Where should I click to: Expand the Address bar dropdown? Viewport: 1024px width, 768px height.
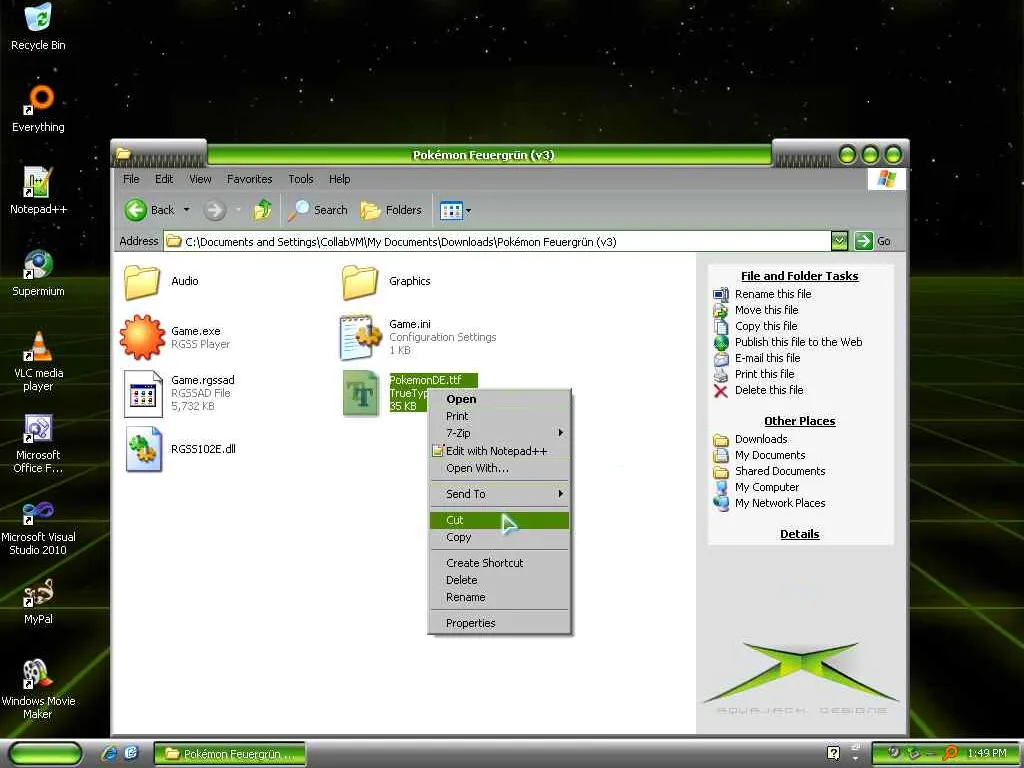click(839, 241)
